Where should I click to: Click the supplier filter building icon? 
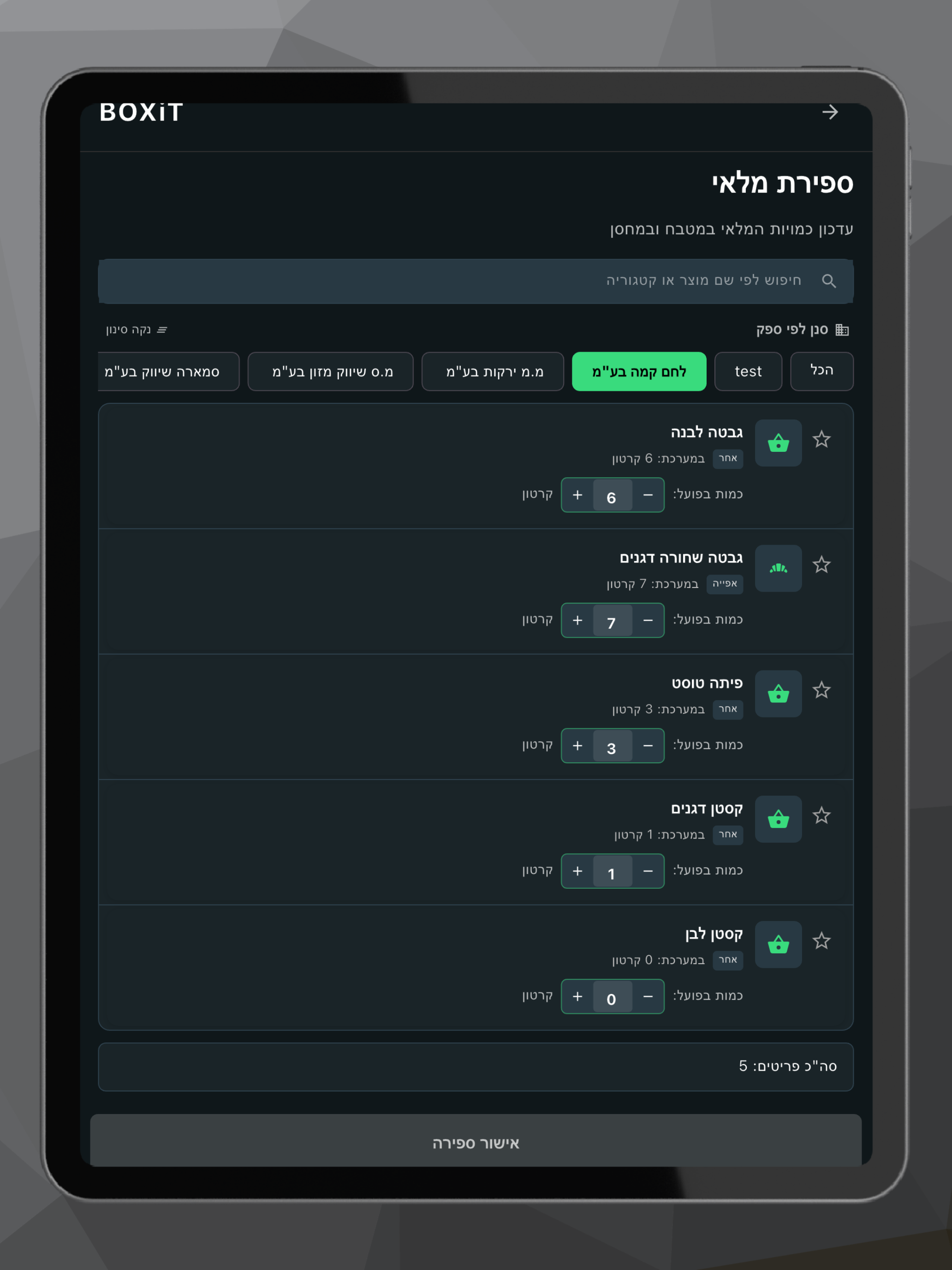[842, 329]
